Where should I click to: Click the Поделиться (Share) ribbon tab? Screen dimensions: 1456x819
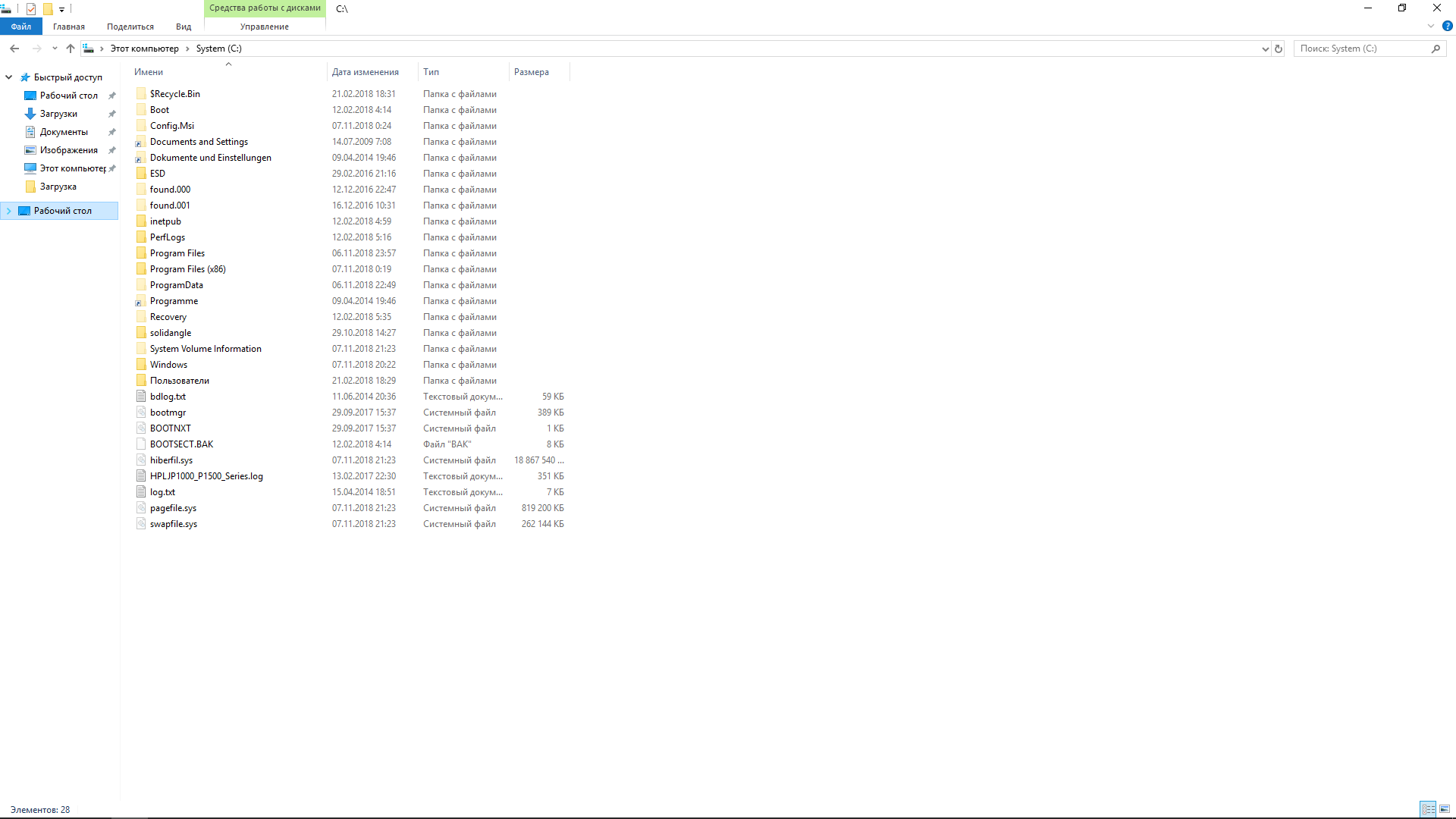click(x=131, y=27)
